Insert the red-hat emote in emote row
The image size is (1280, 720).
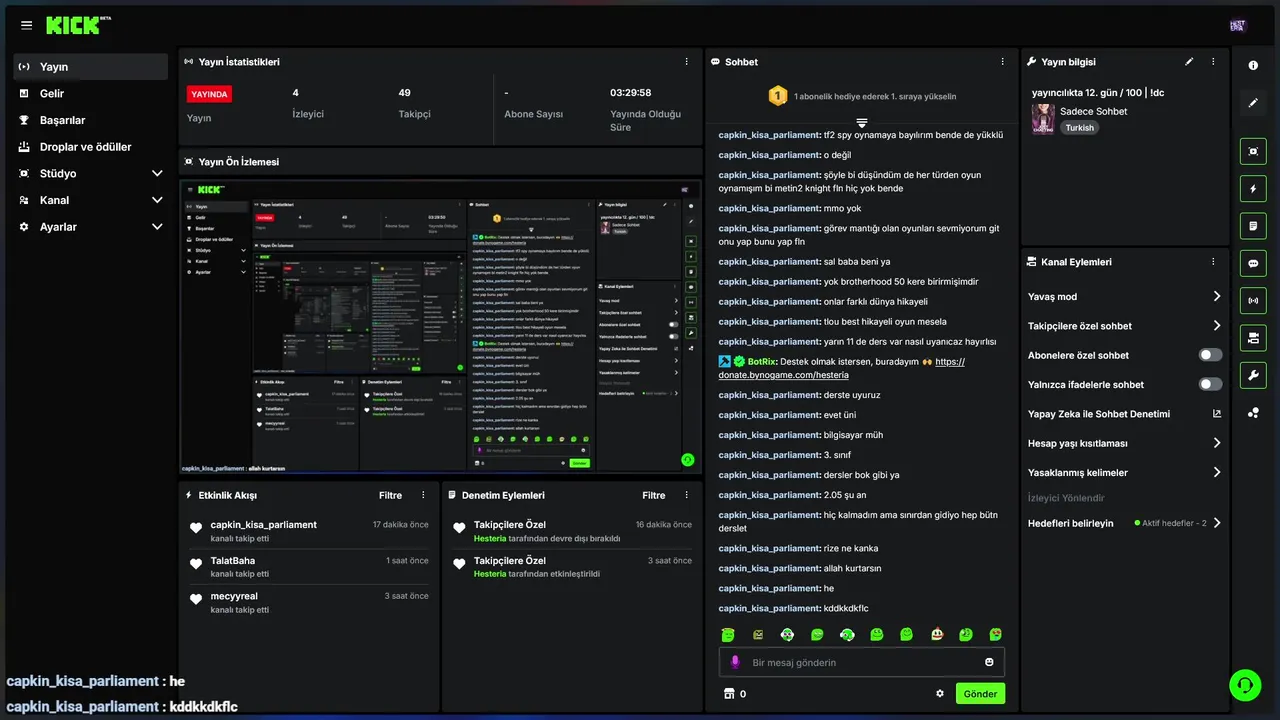[x=936, y=634]
